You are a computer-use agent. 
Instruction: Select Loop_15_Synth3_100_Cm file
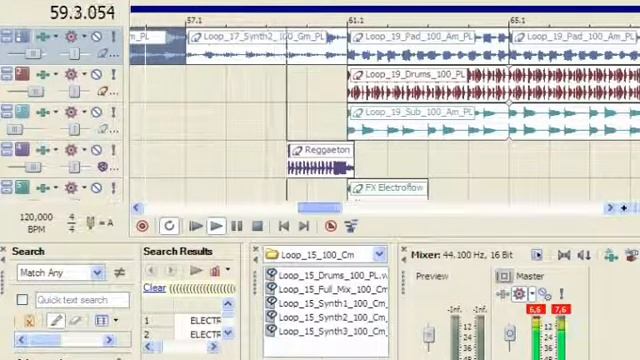[327, 331]
